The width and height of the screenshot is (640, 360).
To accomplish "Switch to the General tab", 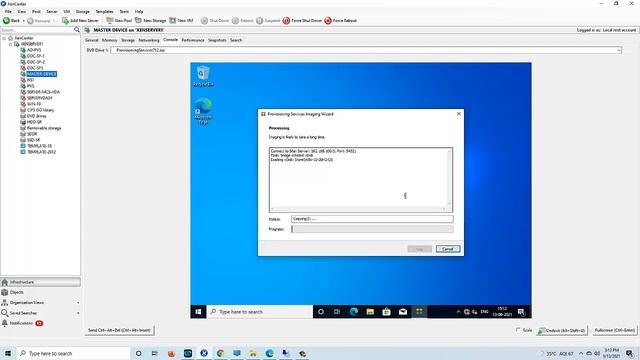I will (x=92, y=40).
